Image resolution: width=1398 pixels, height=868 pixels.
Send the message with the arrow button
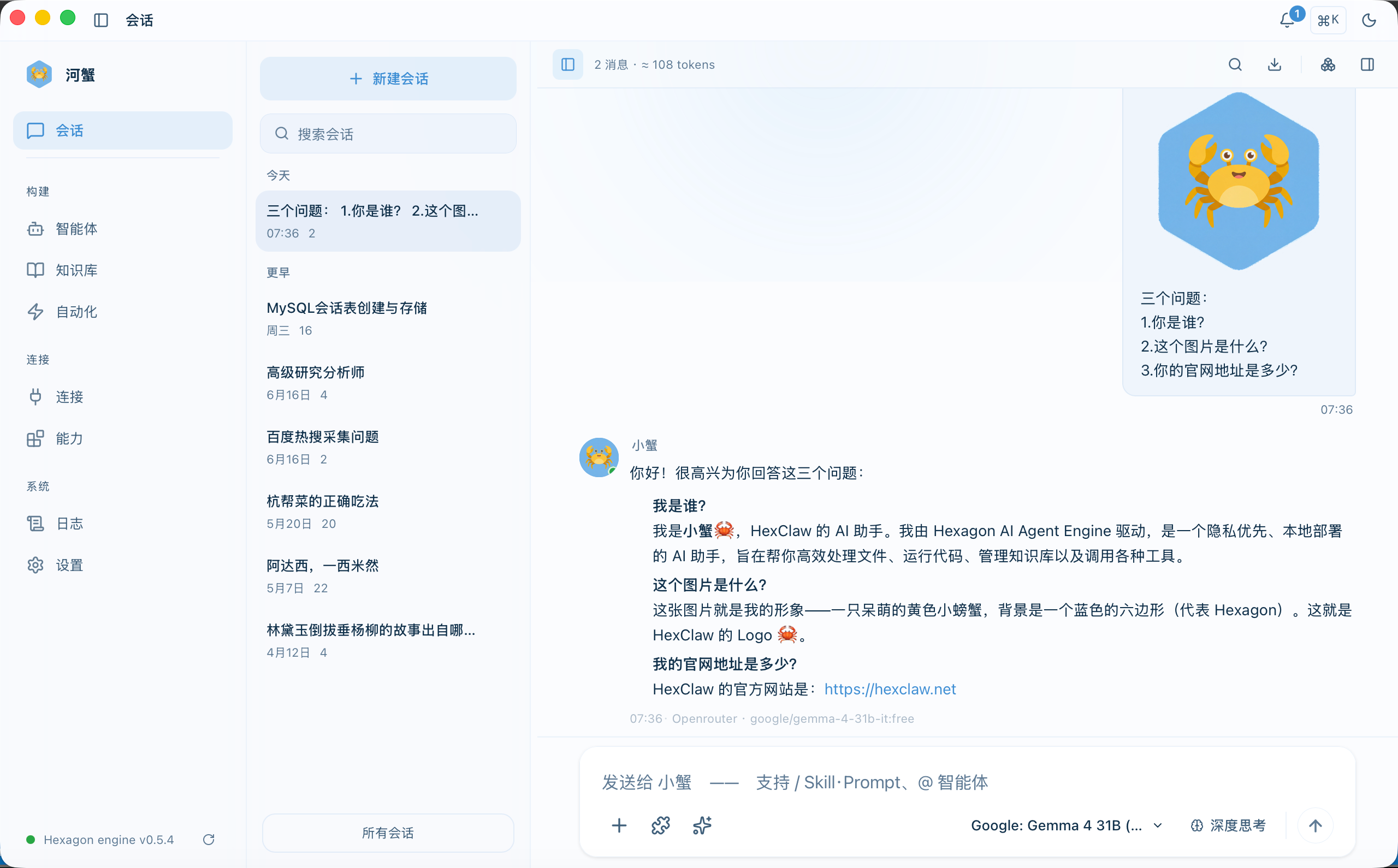click(x=1316, y=825)
